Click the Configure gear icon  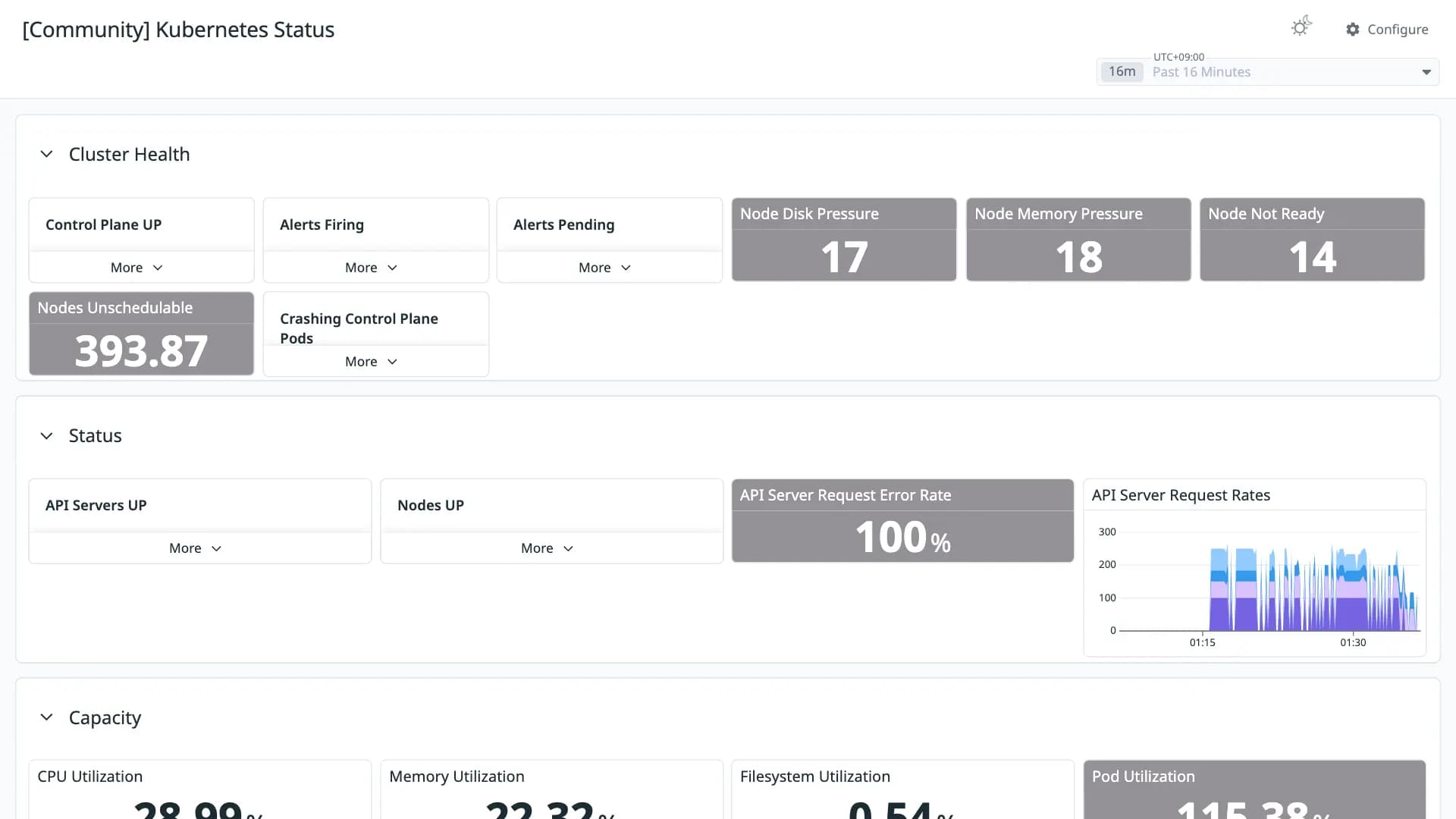pyautogui.click(x=1352, y=30)
